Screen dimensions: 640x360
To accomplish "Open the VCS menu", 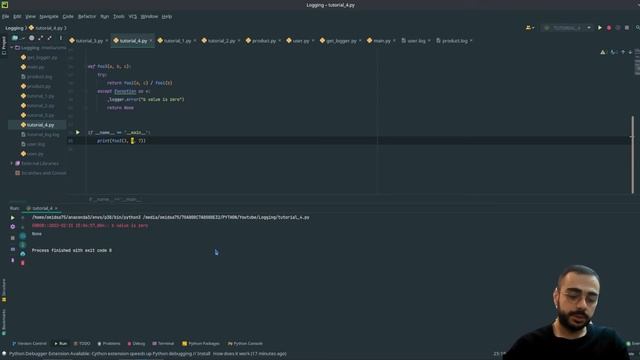I will coord(133,16).
